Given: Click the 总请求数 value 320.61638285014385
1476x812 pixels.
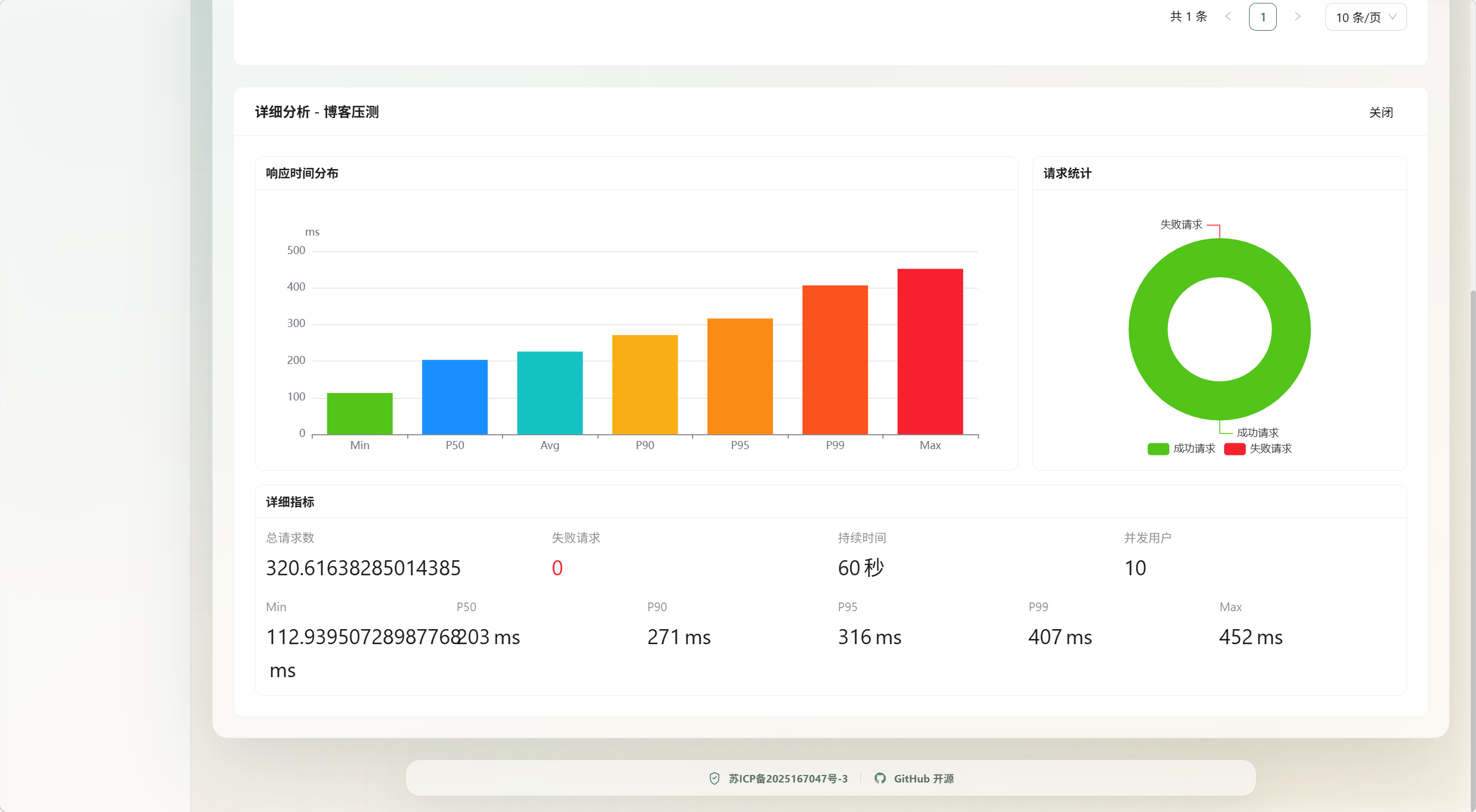Looking at the screenshot, I should tap(363, 568).
